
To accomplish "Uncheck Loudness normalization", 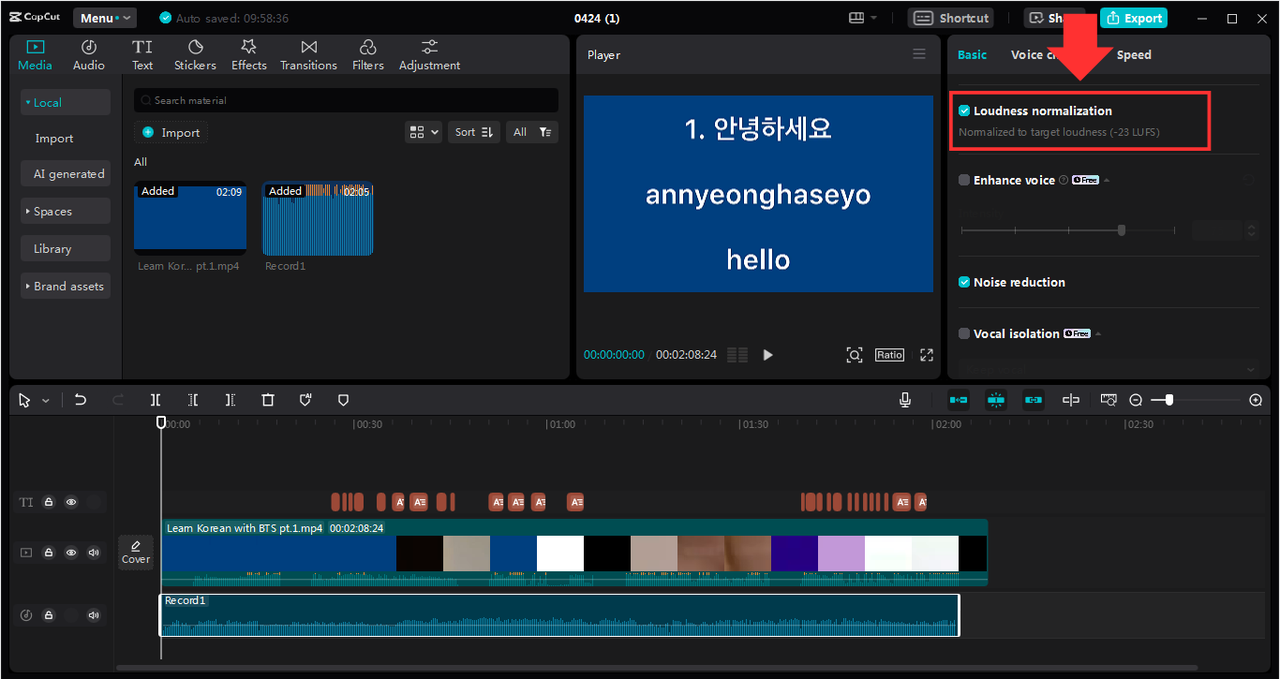I will [x=964, y=111].
